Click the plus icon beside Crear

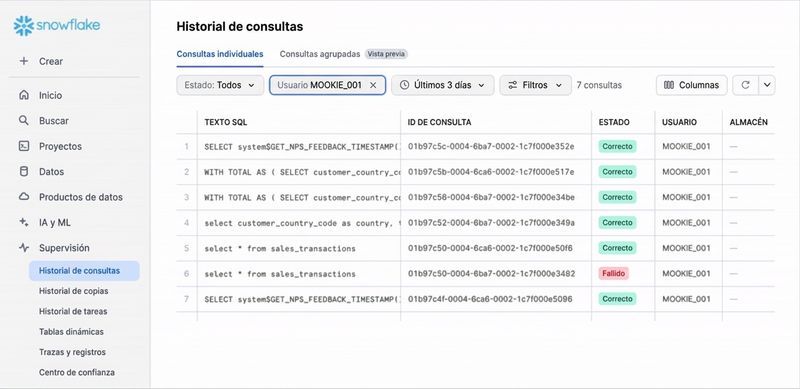(23, 61)
